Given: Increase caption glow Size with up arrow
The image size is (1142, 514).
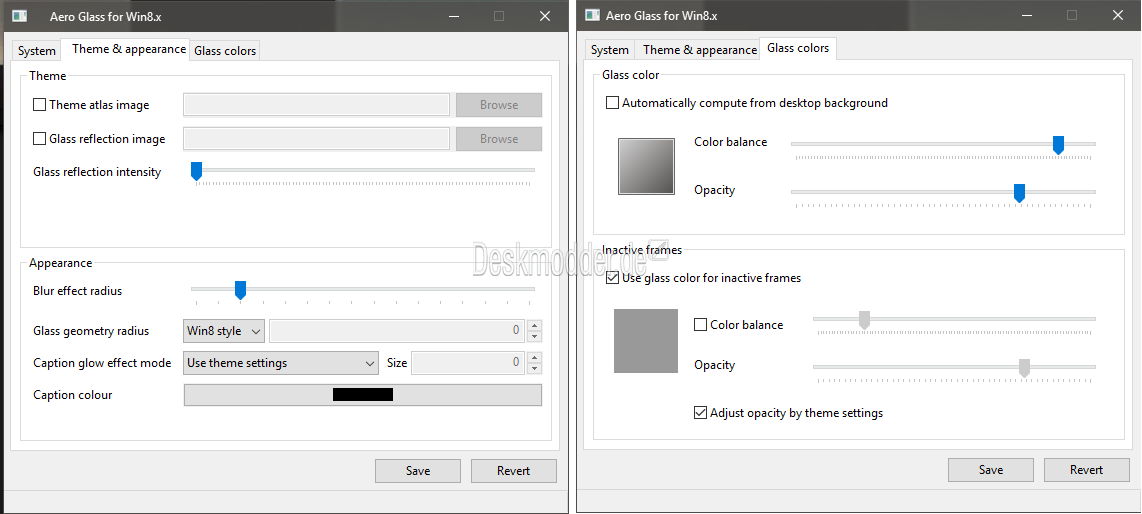Looking at the screenshot, I should (535, 357).
